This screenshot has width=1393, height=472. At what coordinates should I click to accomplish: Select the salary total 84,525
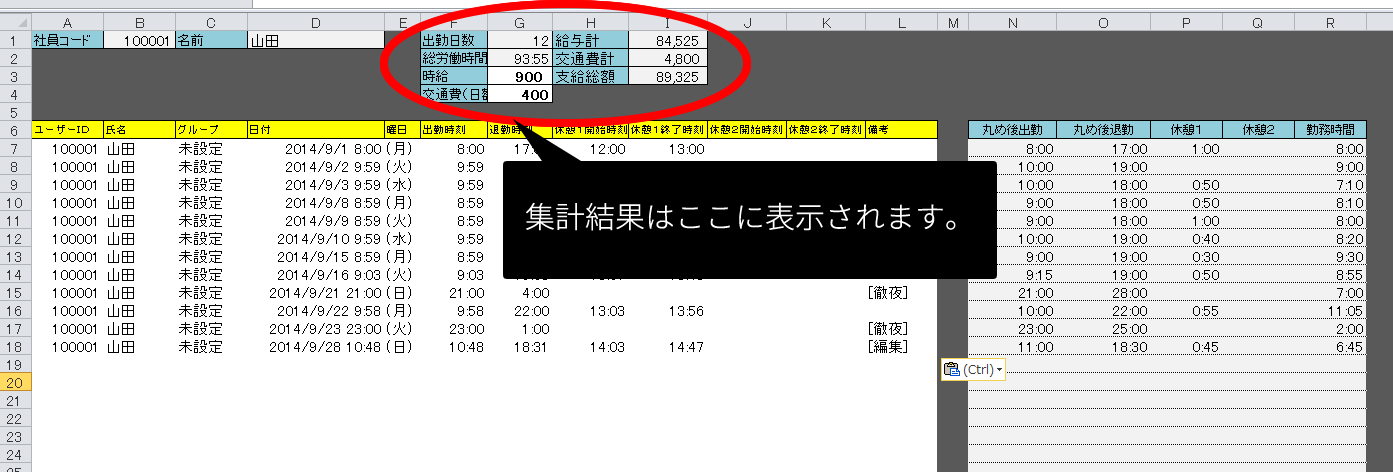(x=668, y=40)
